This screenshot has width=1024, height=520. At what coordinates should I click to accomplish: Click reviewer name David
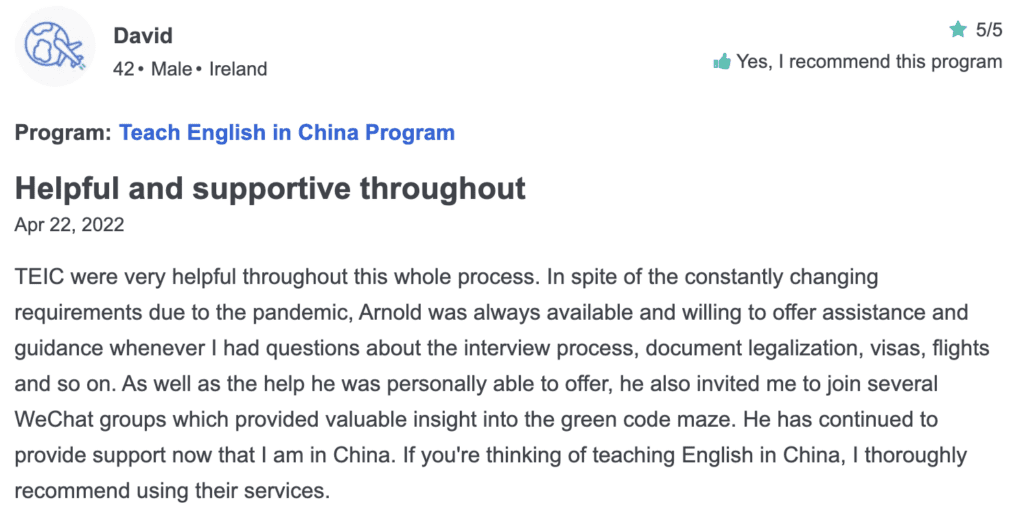tap(143, 35)
